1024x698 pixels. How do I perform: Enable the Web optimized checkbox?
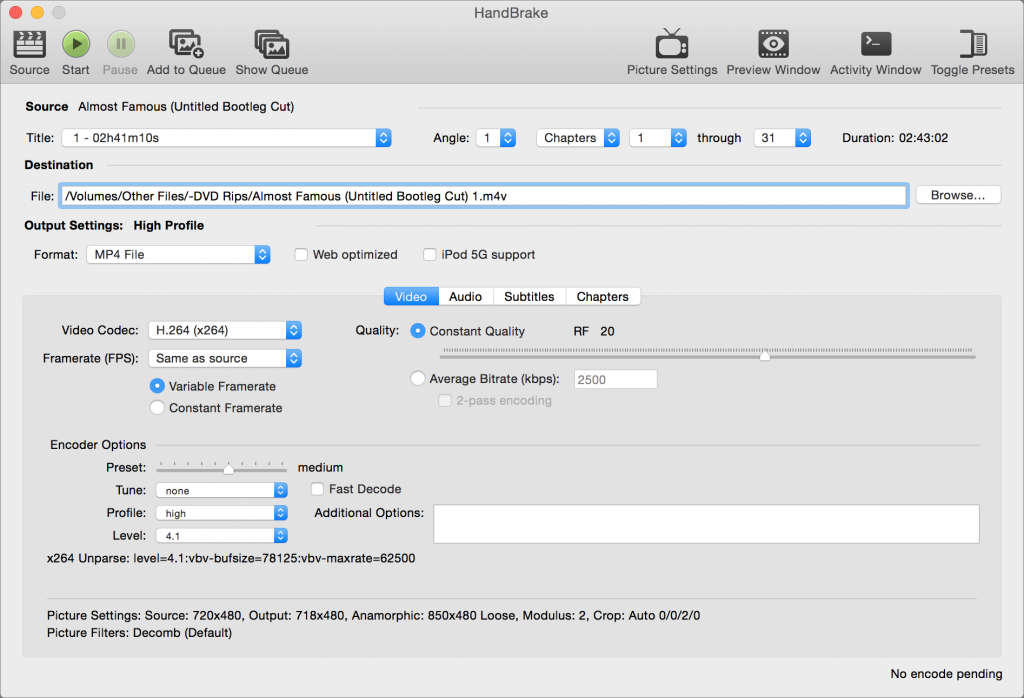(x=301, y=255)
